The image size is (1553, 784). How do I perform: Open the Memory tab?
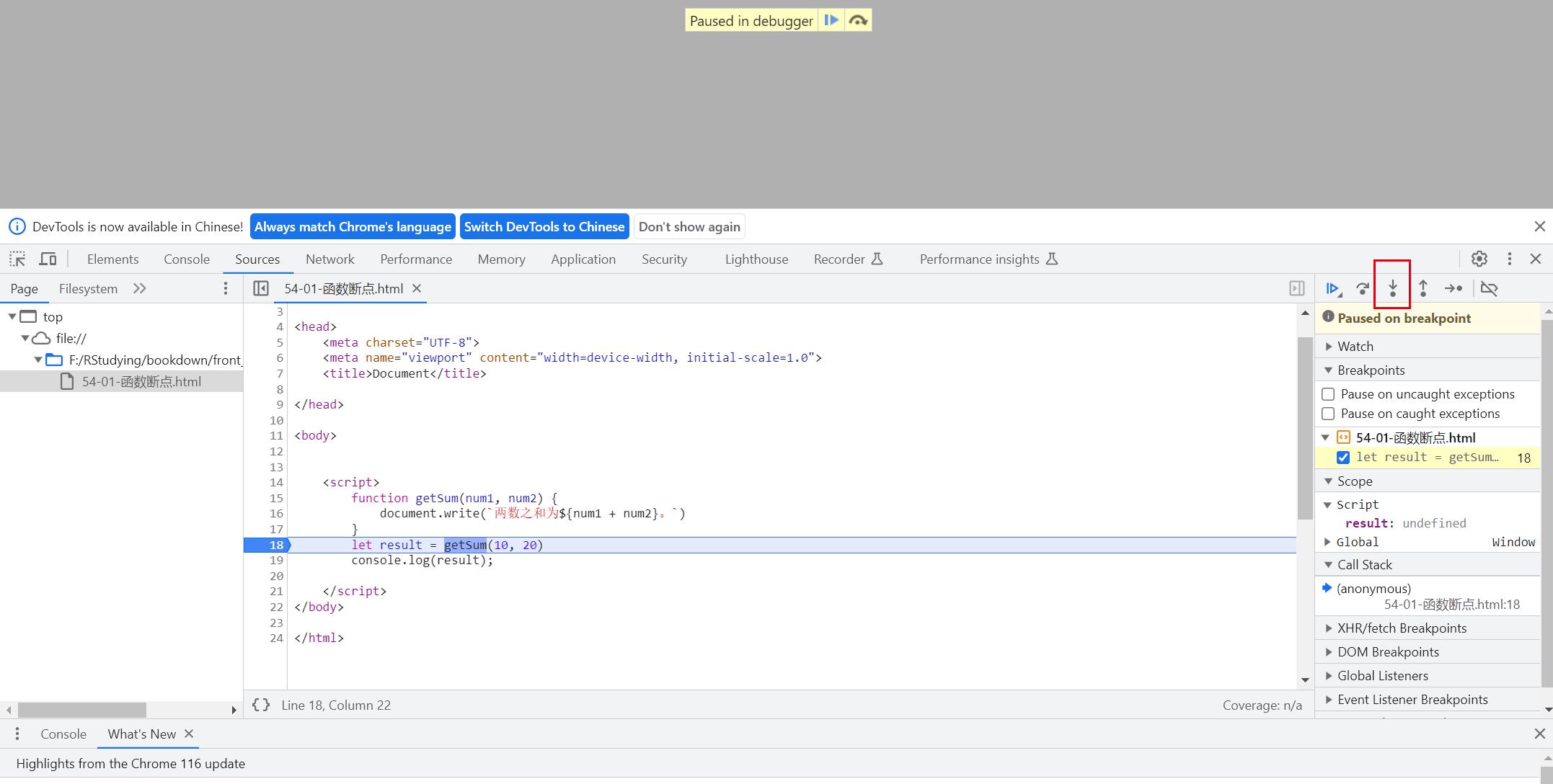(x=501, y=259)
